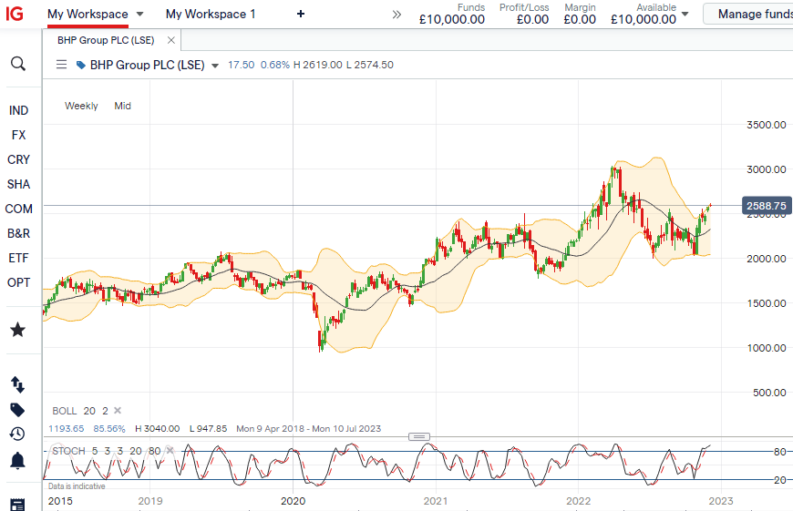Image resolution: width=793 pixels, height=511 pixels.
Task: Switch to My Workspace 1 tab
Action: [210, 14]
